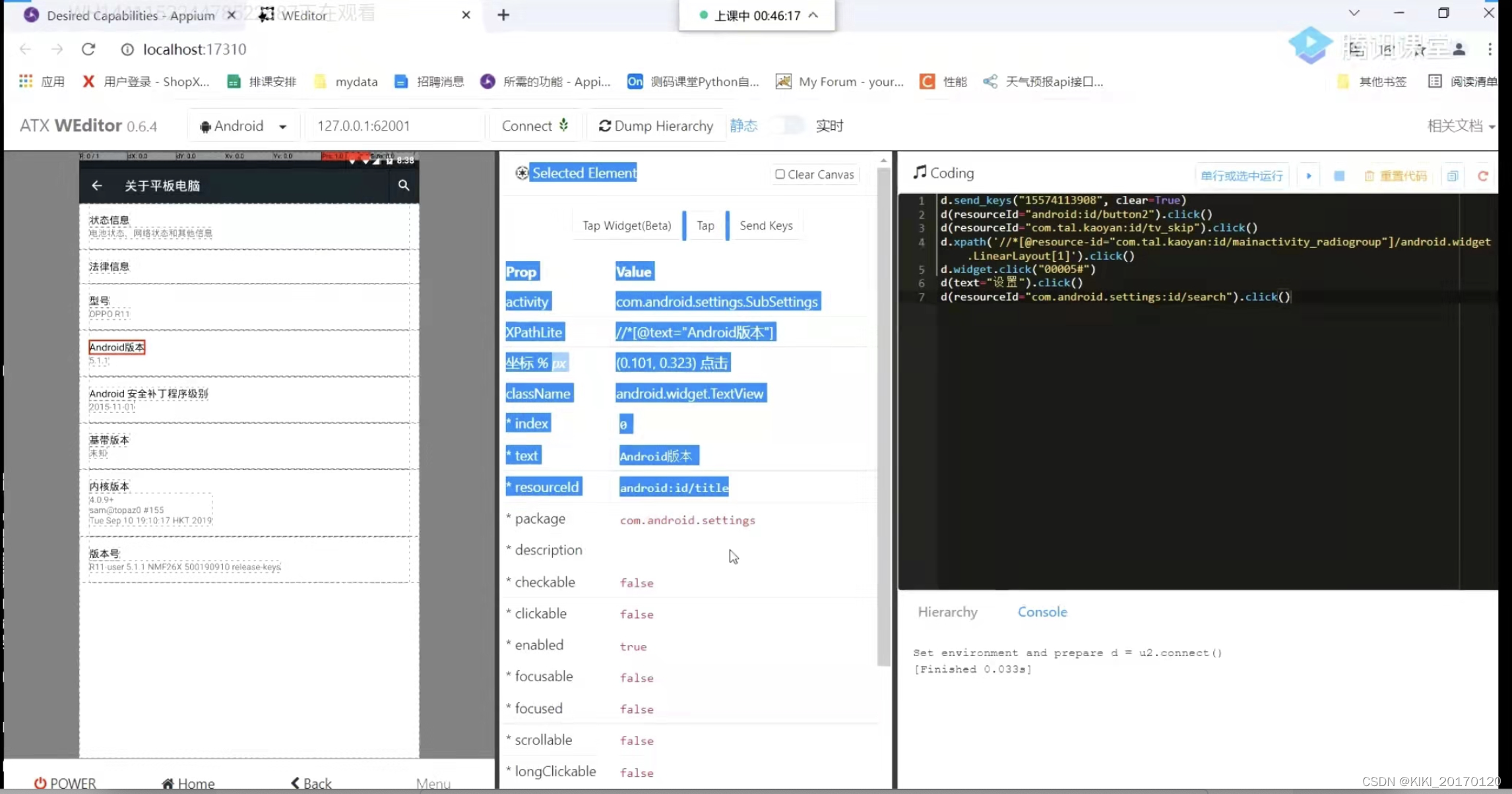Toggle the static/realtime mode switch
Screen dimensions: 1512x794
[x=787, y=125]
